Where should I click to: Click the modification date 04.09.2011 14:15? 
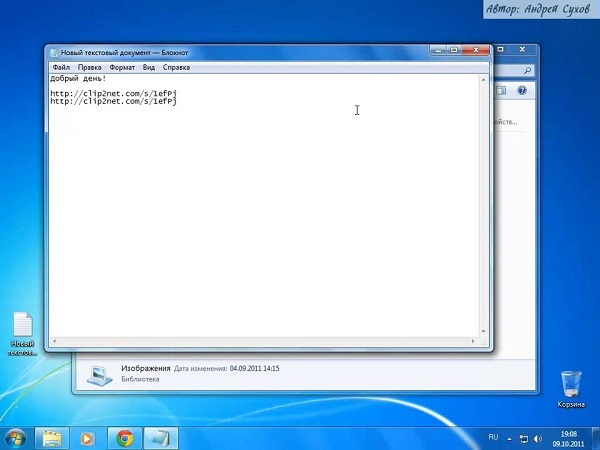click(254, 368)
